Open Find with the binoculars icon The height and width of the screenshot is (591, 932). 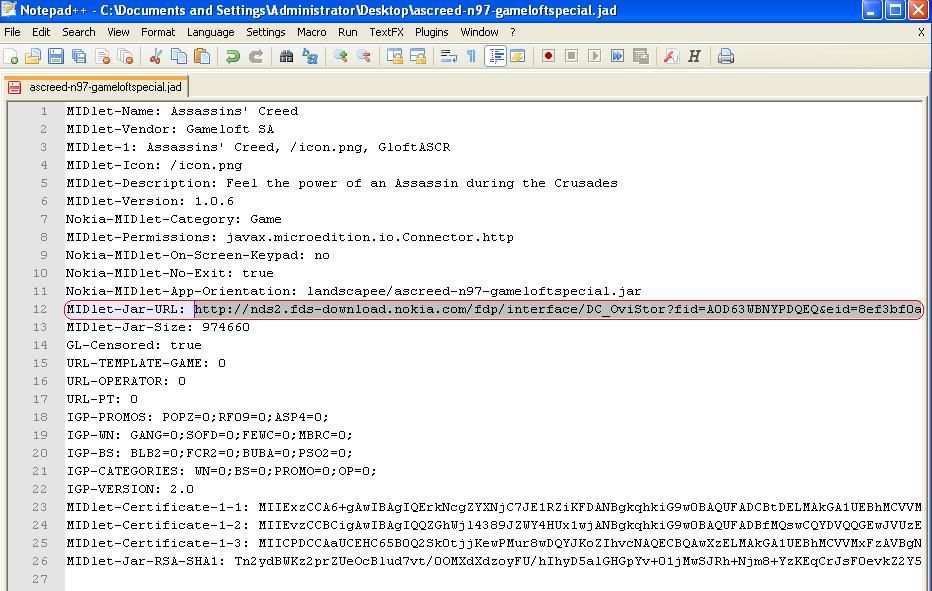[286, 56]
